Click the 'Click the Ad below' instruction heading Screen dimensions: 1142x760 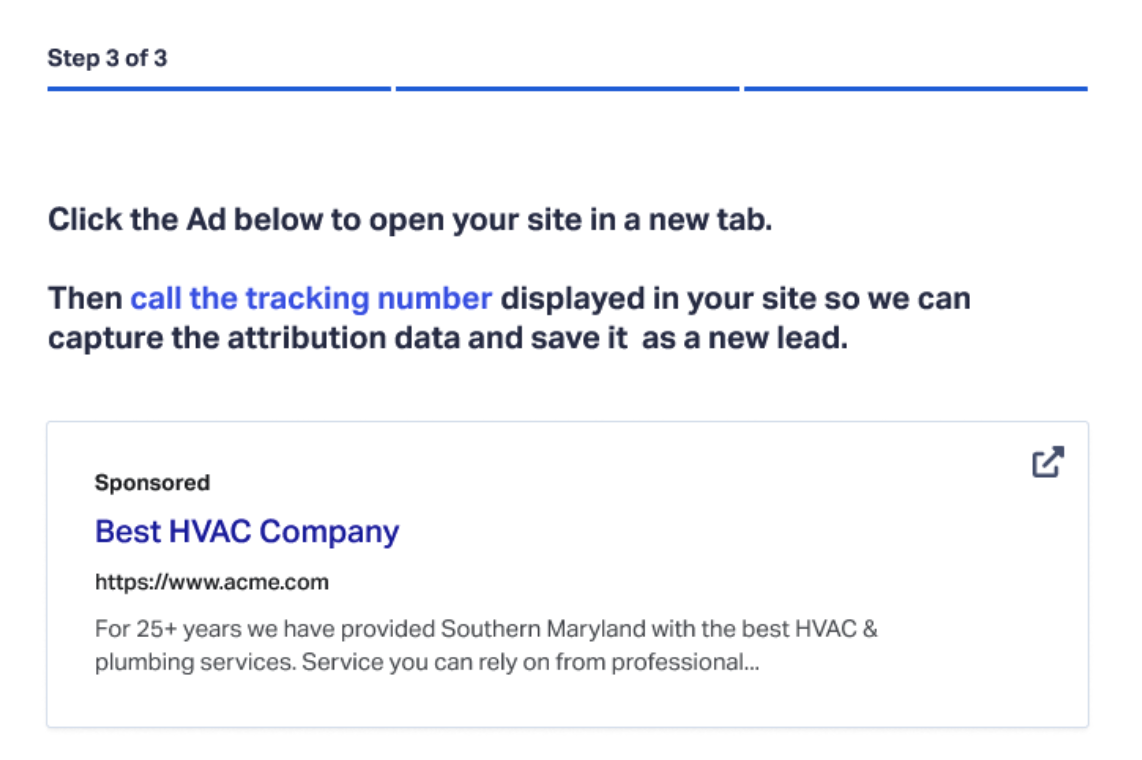click(x=410, y=220)
